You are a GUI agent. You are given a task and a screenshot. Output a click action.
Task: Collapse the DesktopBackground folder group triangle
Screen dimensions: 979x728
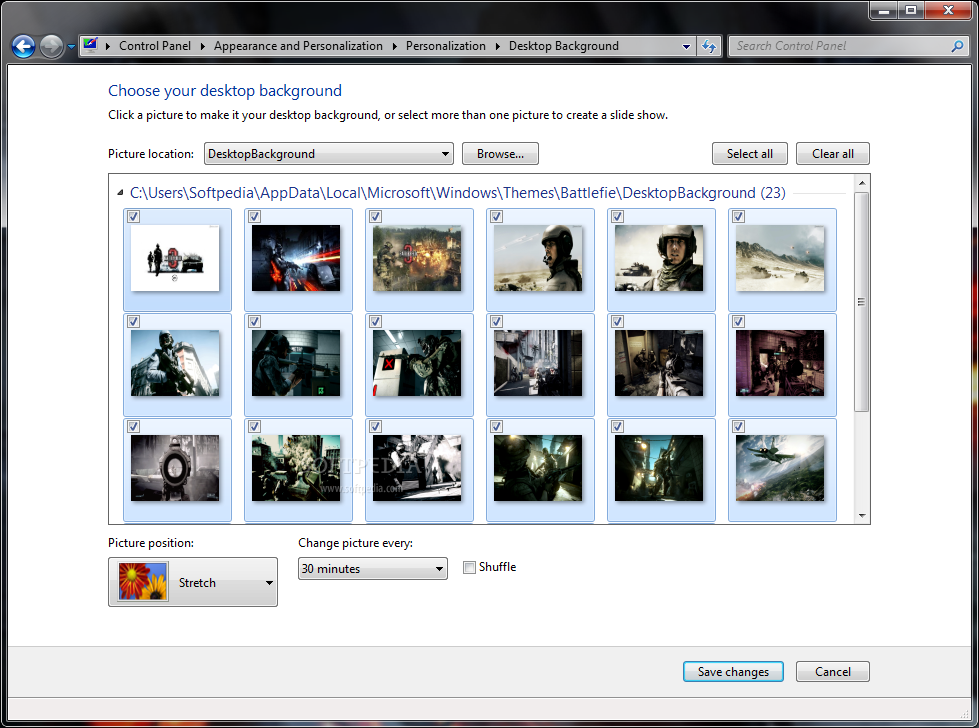point(120,193)
